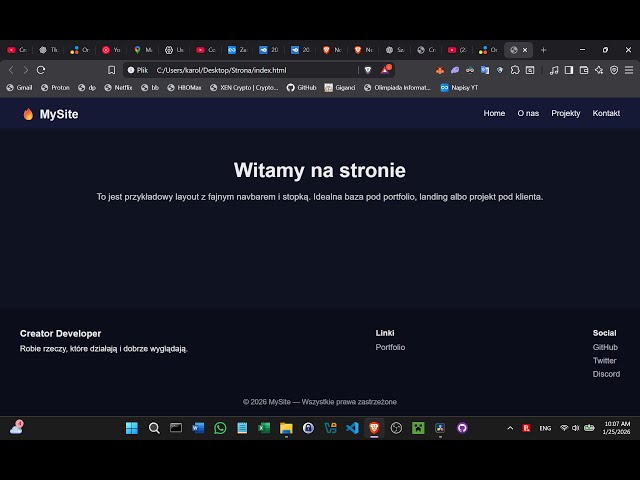The image size is (640, 480).
Task: Open the Gmail bookmark
Action: (x=19, y=87)
